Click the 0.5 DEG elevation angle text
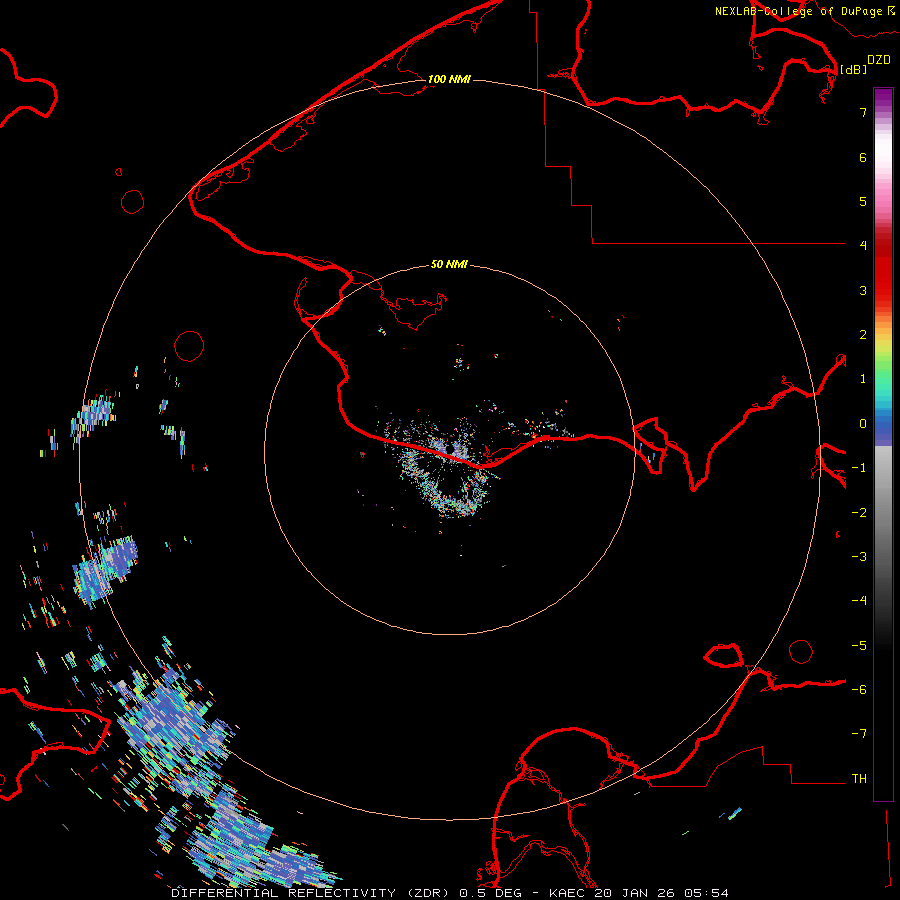This screenshot has width=900, height=900. click(491, 893)
